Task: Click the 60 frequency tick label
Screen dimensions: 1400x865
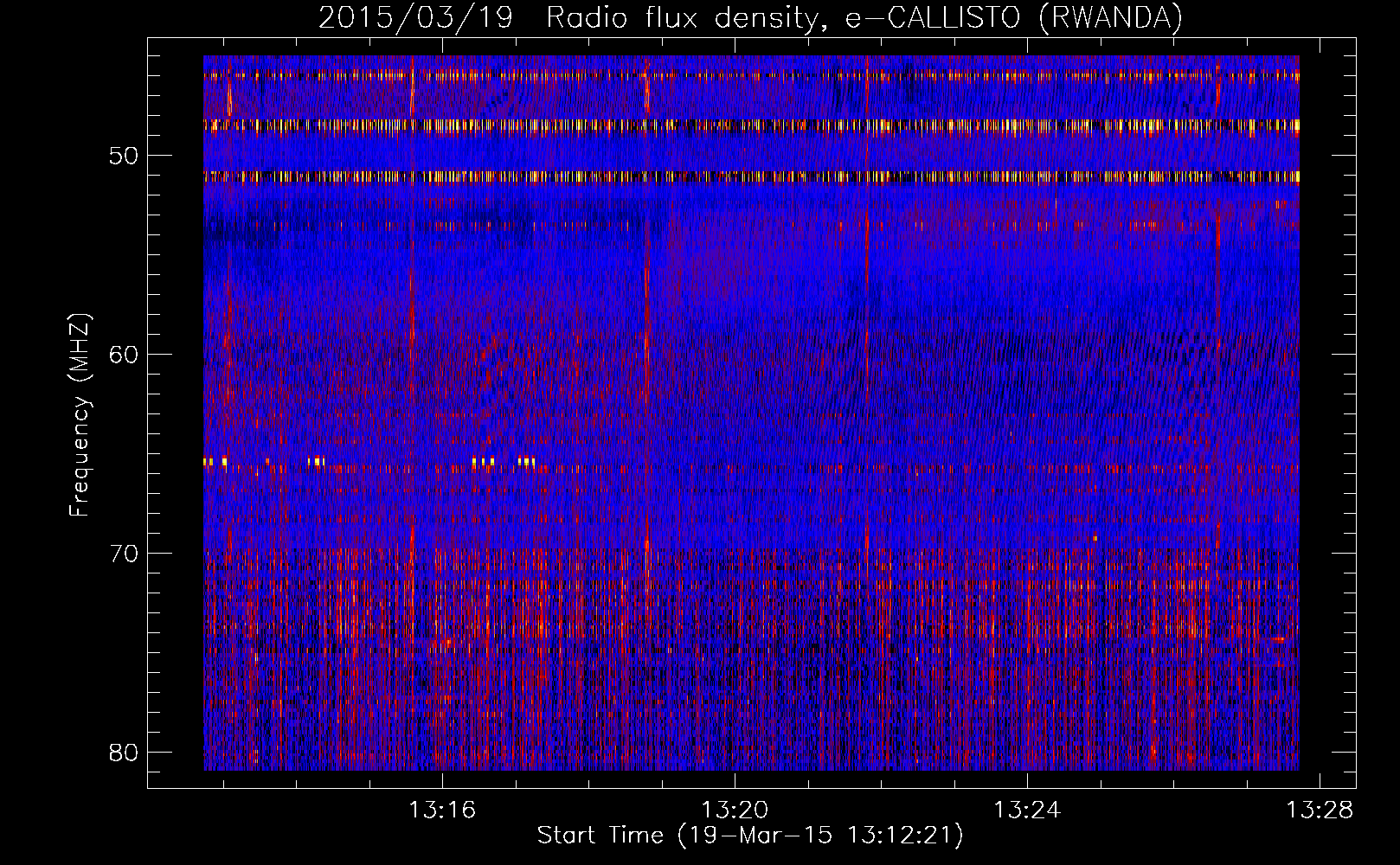Action: pyautogui.click(x=125, y=355)
